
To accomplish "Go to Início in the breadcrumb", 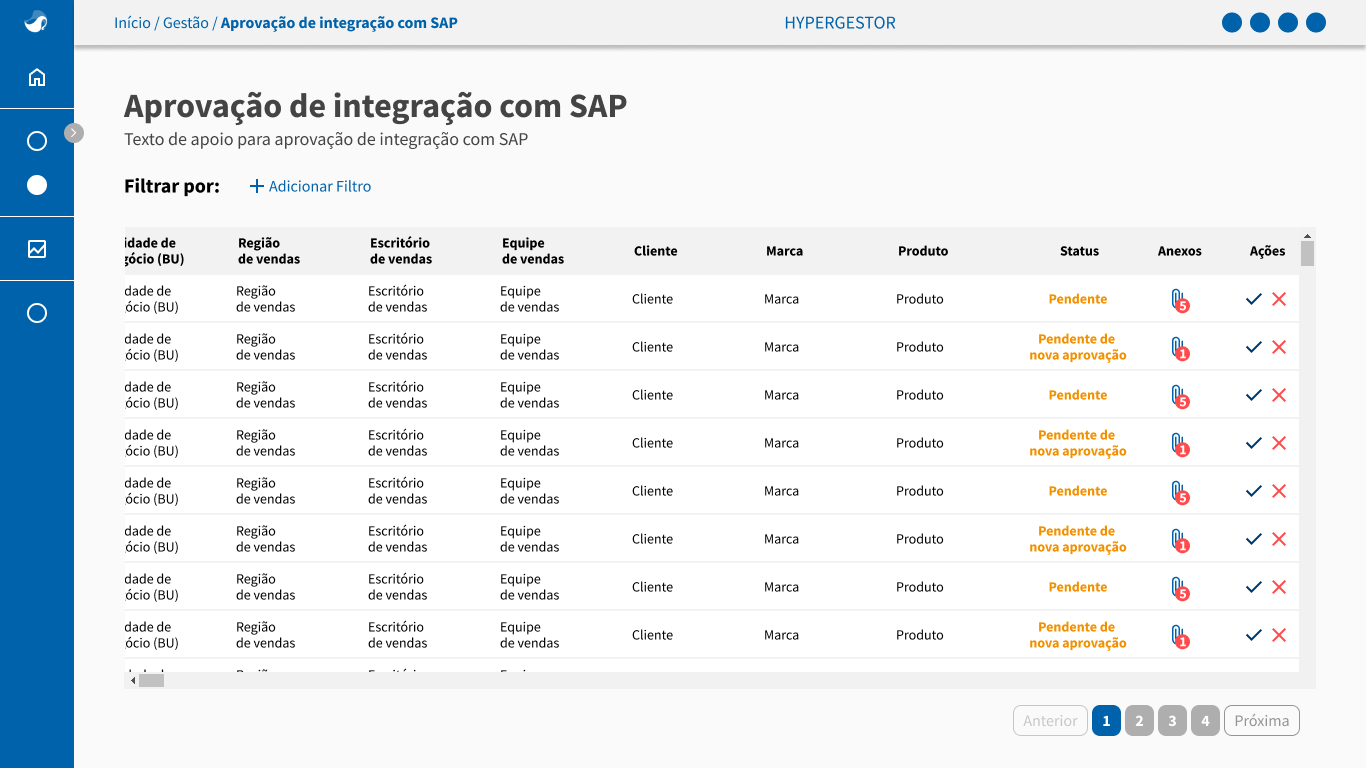I will point(132,22).
